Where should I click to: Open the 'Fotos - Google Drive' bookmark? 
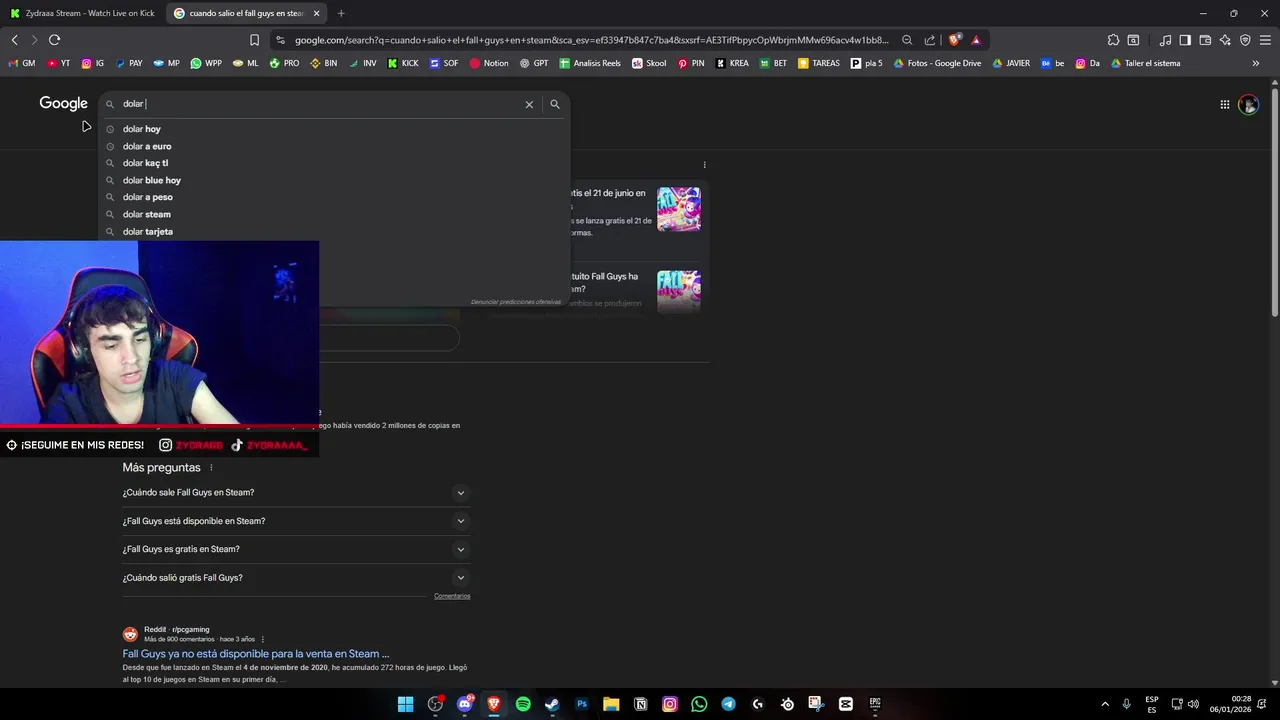[937, 63]
